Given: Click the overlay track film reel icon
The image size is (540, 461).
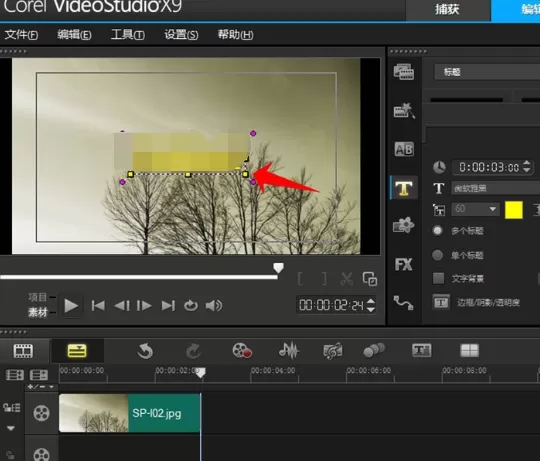Looking at the screenshot, I should coord(41,454).
